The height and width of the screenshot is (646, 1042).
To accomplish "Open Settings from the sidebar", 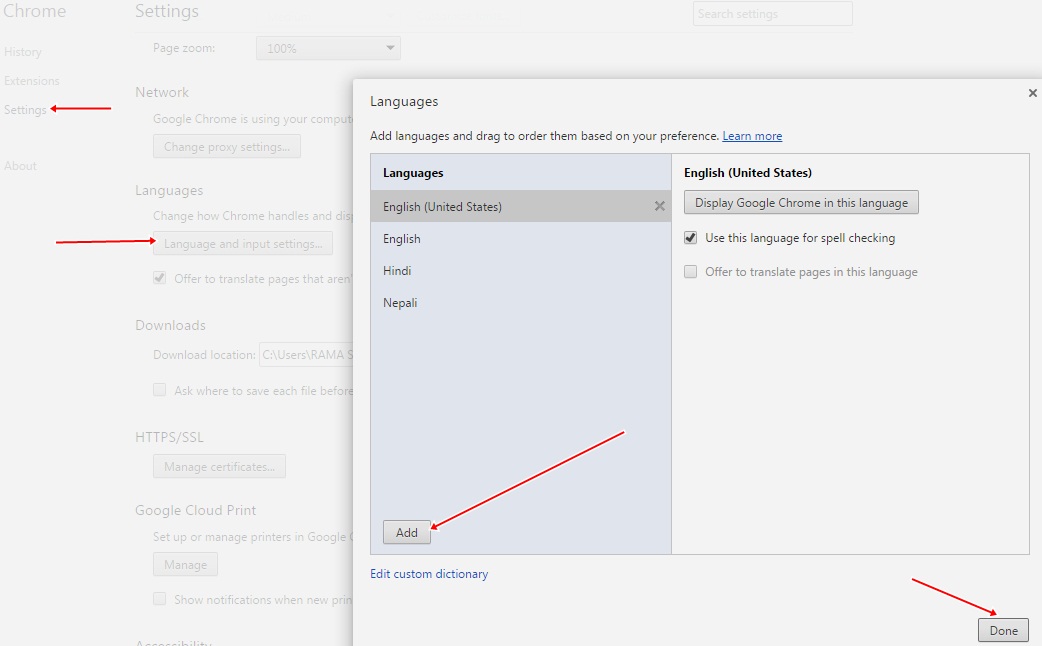I will tap(25, 109).
